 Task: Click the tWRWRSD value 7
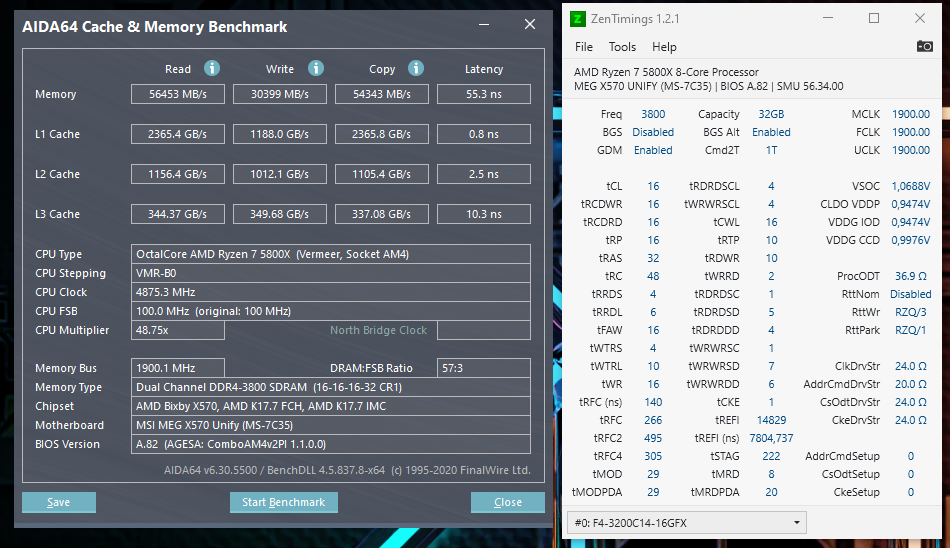[771, 366]
